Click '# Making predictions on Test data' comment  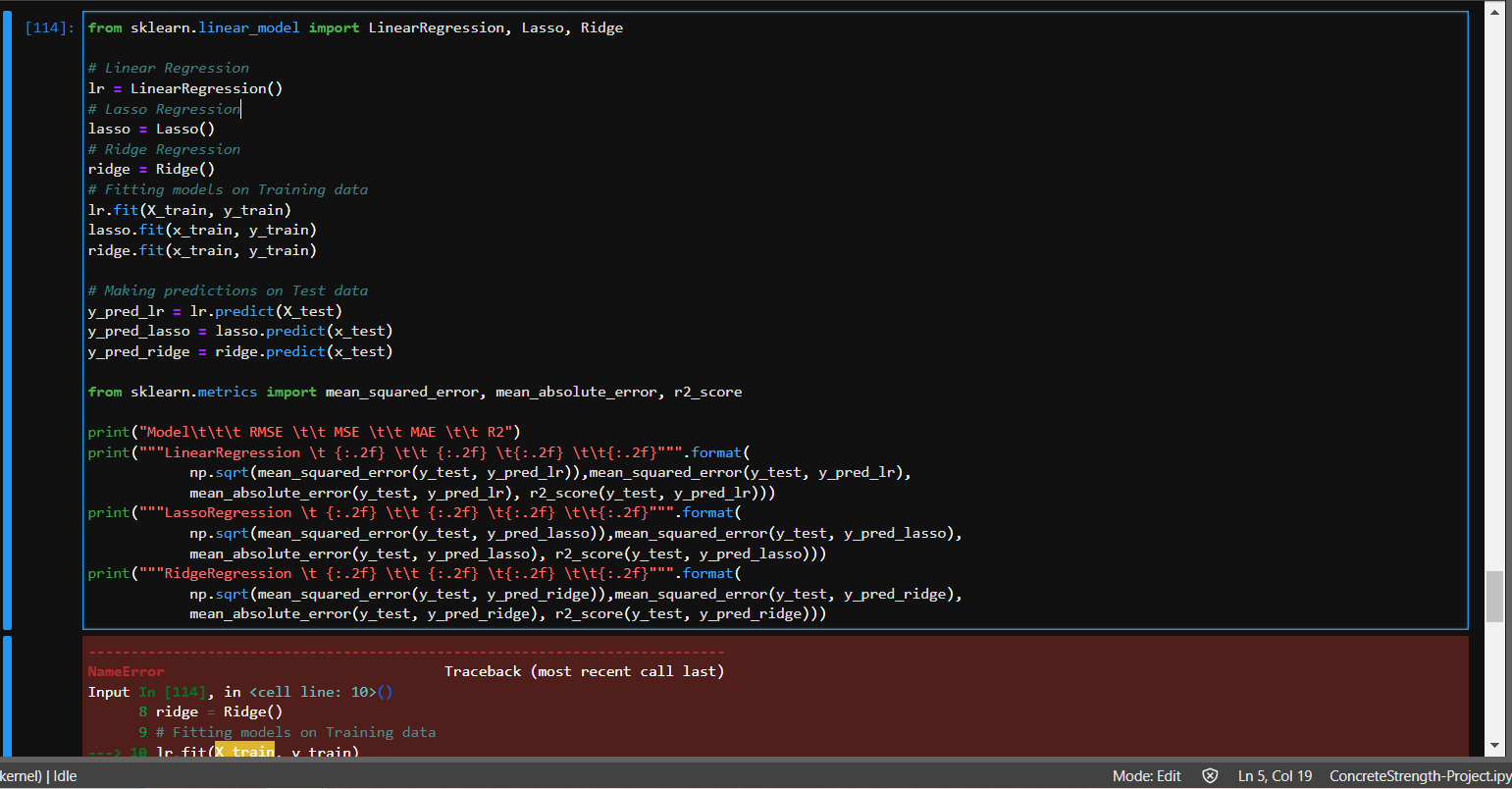pos(228,290)
